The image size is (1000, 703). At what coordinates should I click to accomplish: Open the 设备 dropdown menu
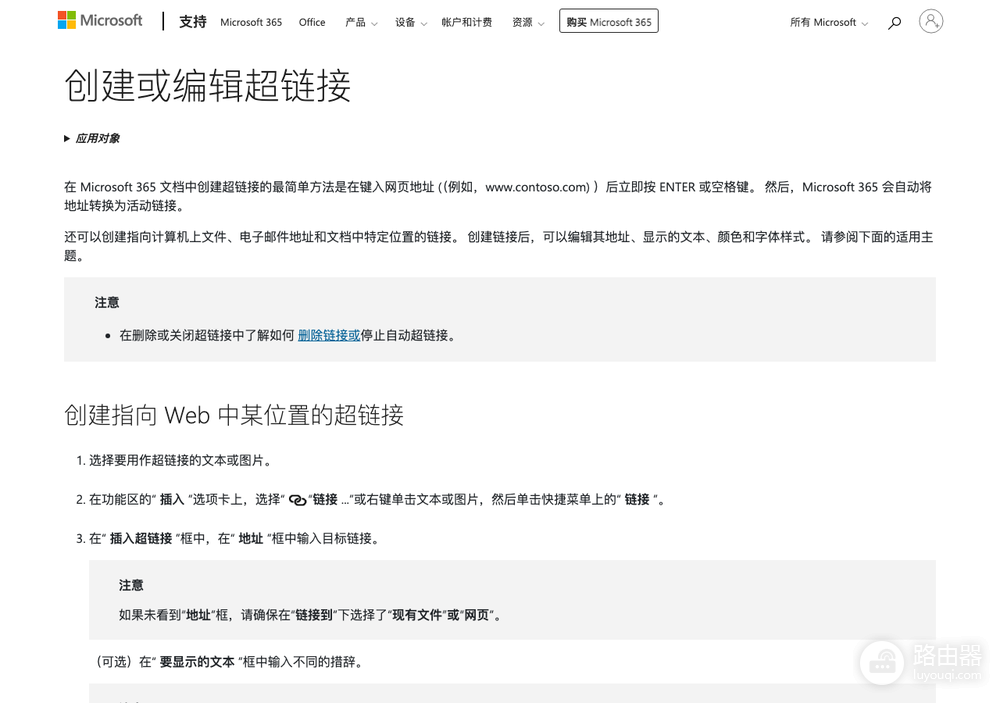point(411,22)
